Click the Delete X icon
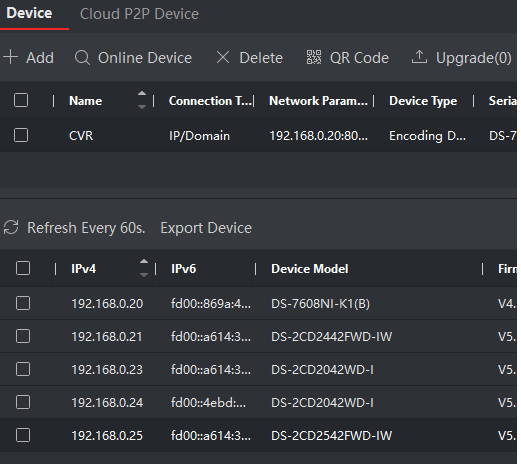521x465 pixels. 223,57
